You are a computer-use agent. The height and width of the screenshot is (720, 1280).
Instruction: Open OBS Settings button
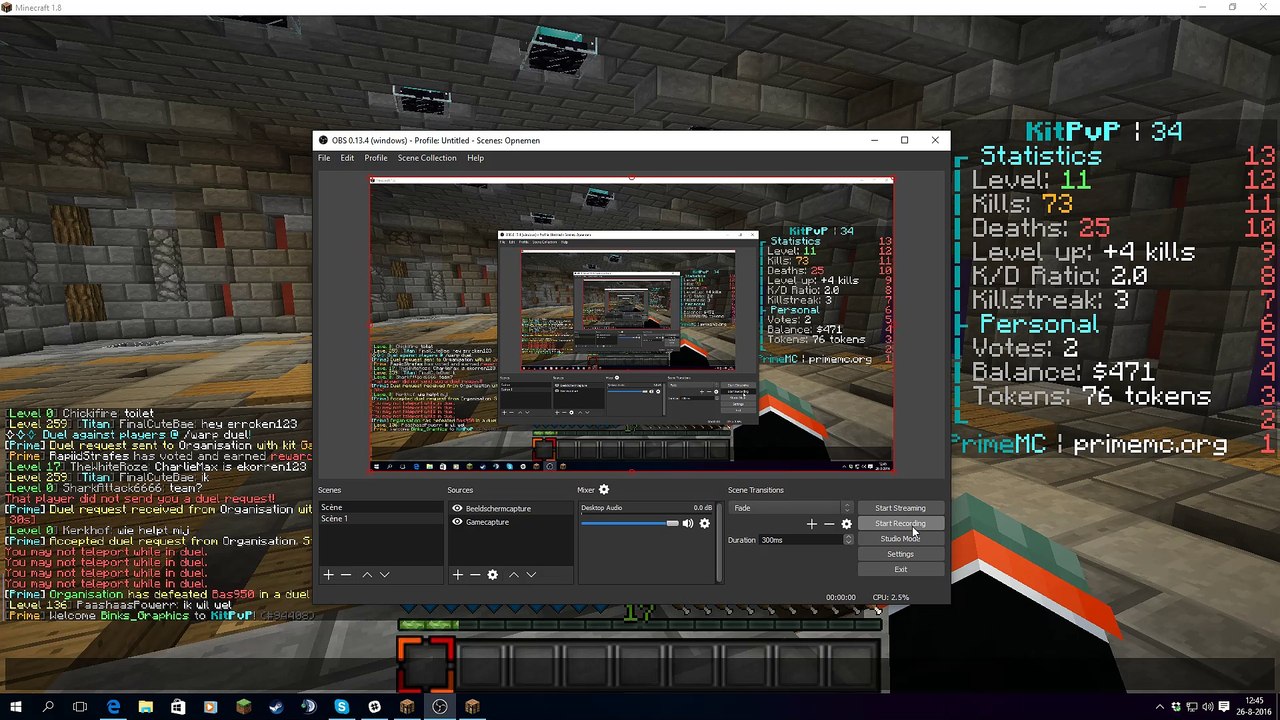(x=900, y=554)
